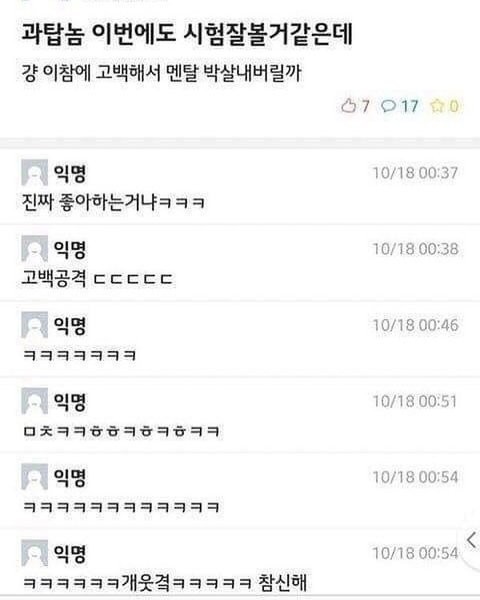This screenshot has height=600, width=480.
Task: Click the avatar of the 00:37 commenter
Action: point(34,173)
